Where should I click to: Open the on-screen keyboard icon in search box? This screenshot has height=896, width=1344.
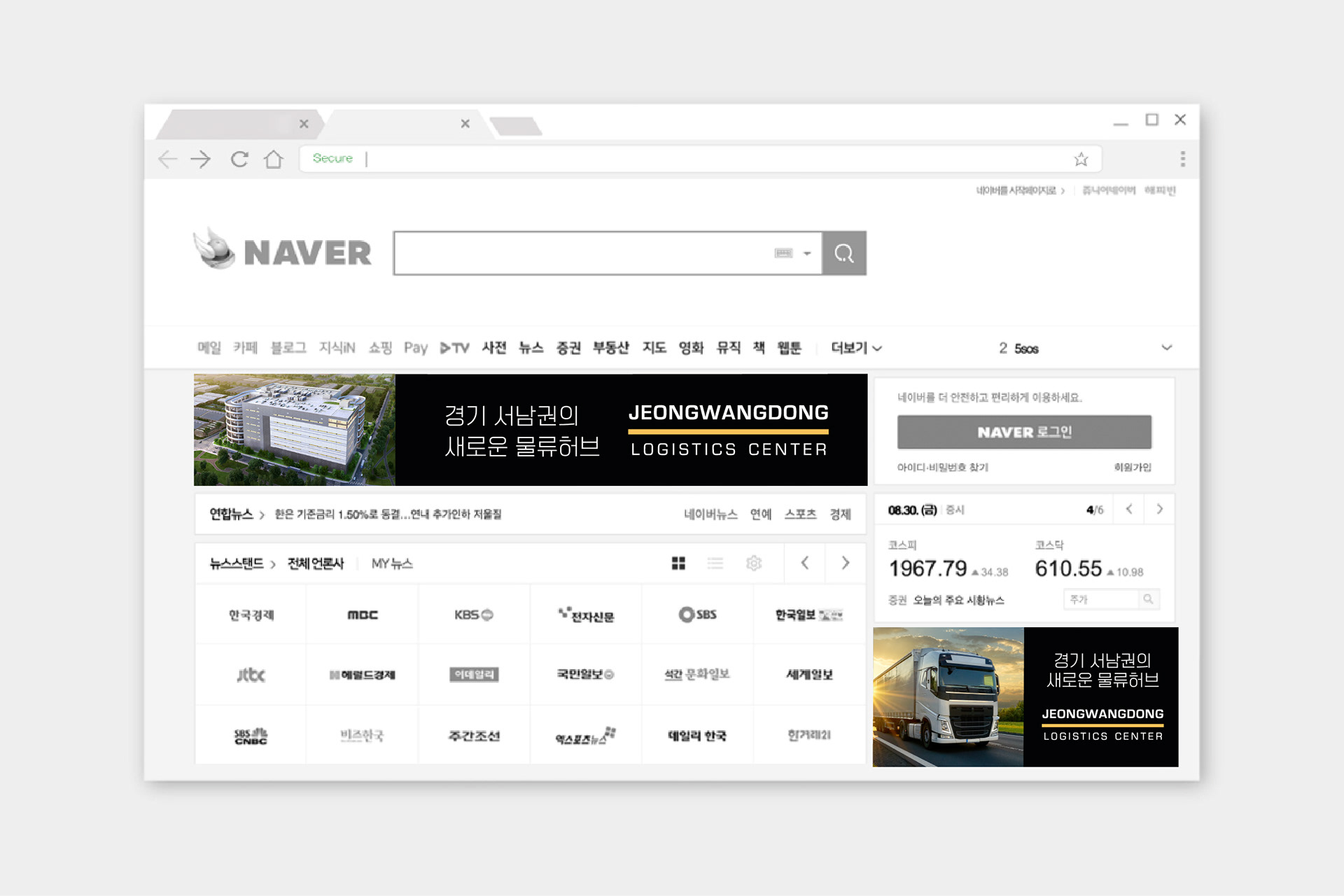783,253
